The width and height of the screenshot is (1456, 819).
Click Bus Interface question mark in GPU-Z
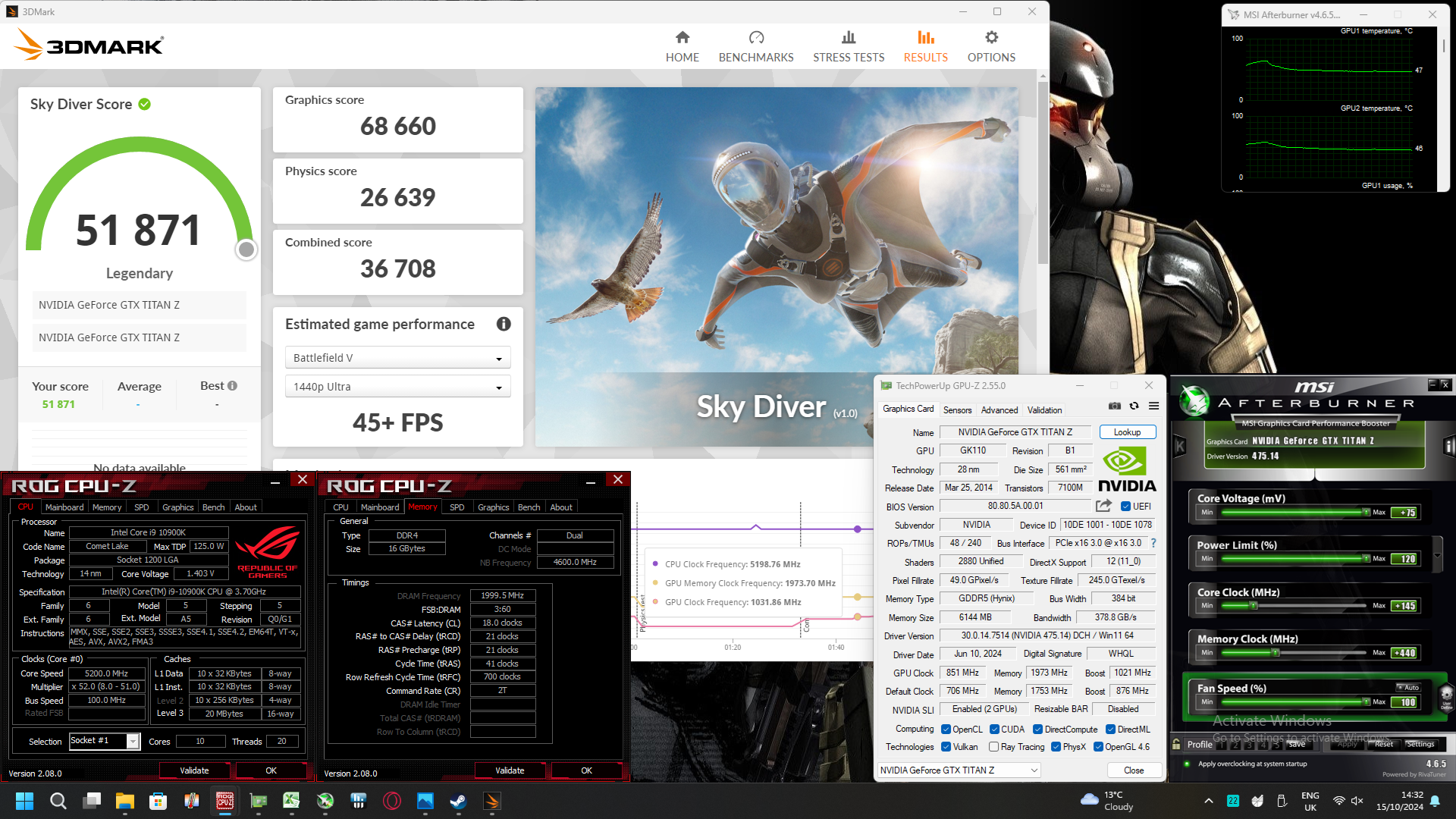pyautogui.click(x=1153, y=543)
